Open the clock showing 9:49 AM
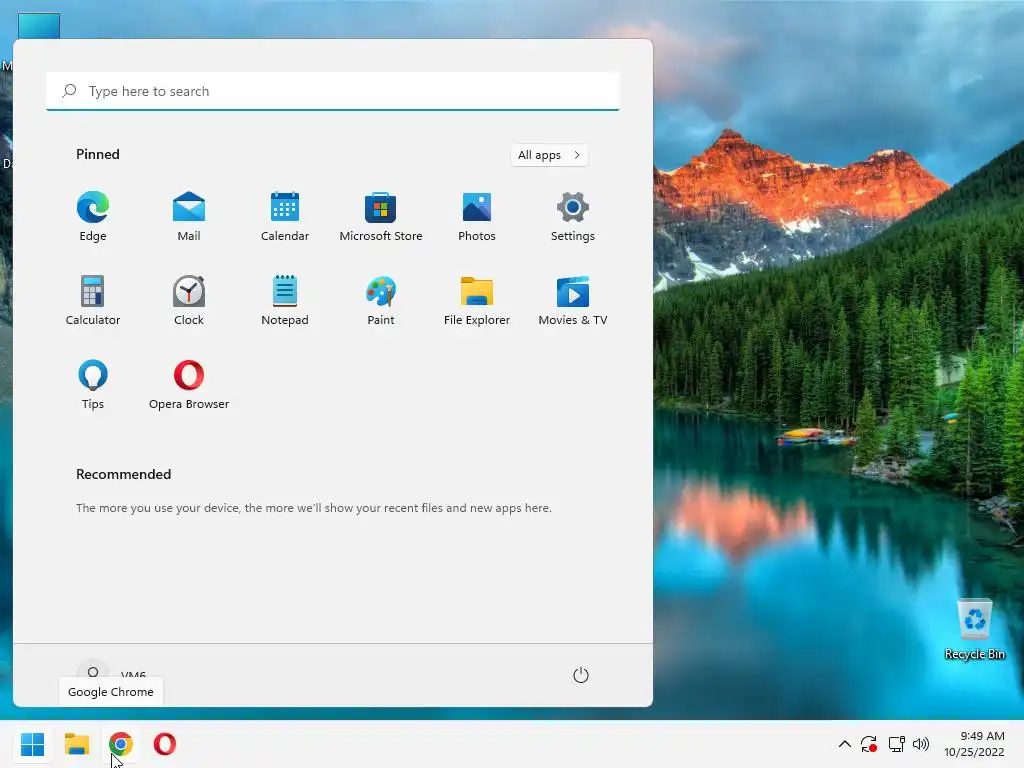1024x768 pixels. [974, 744]
